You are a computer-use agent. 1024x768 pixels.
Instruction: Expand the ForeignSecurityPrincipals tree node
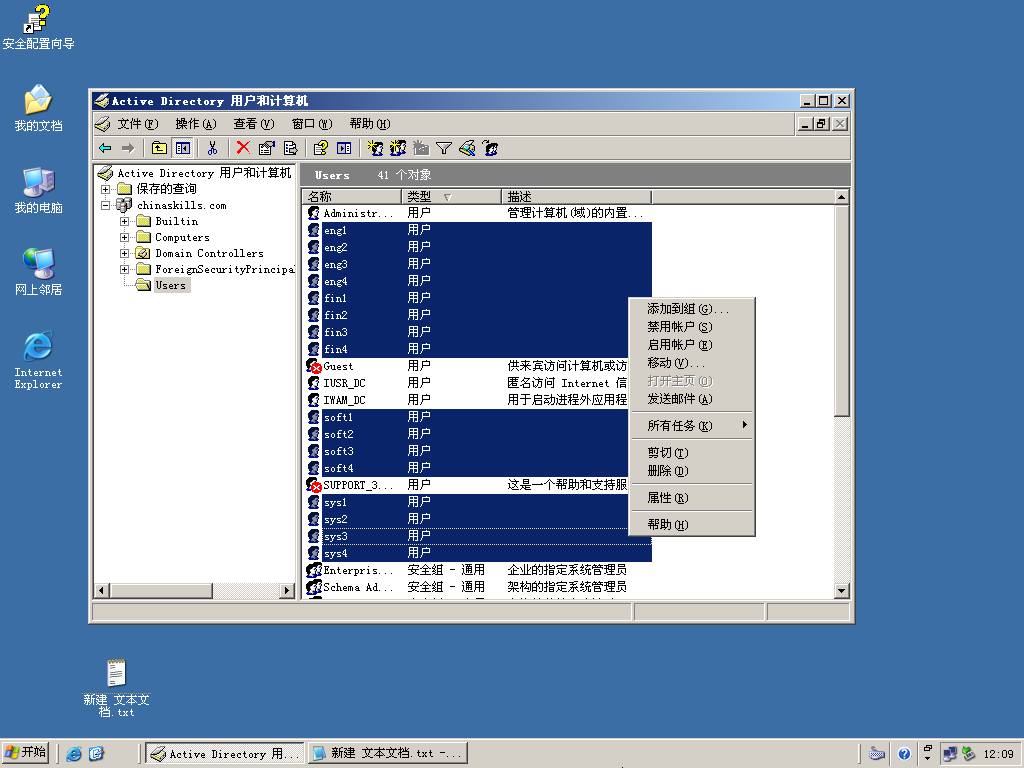pos(124,269)
